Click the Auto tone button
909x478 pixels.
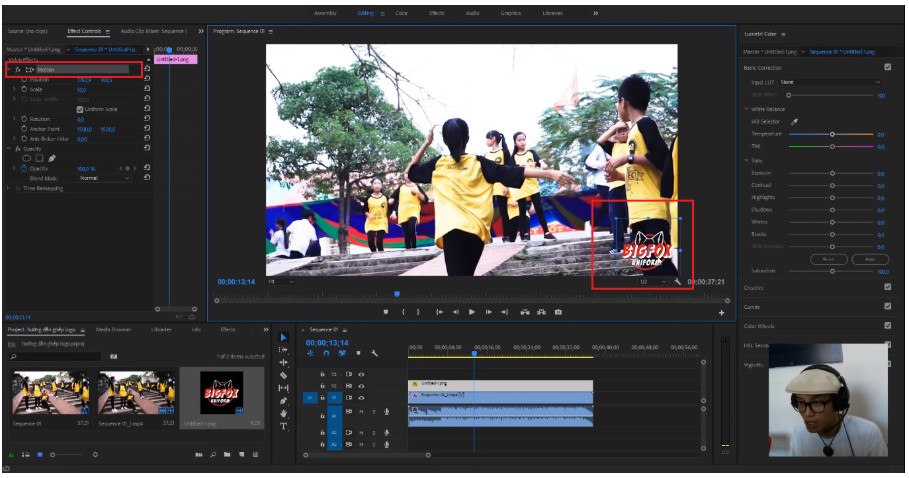[x=870, y=259]
